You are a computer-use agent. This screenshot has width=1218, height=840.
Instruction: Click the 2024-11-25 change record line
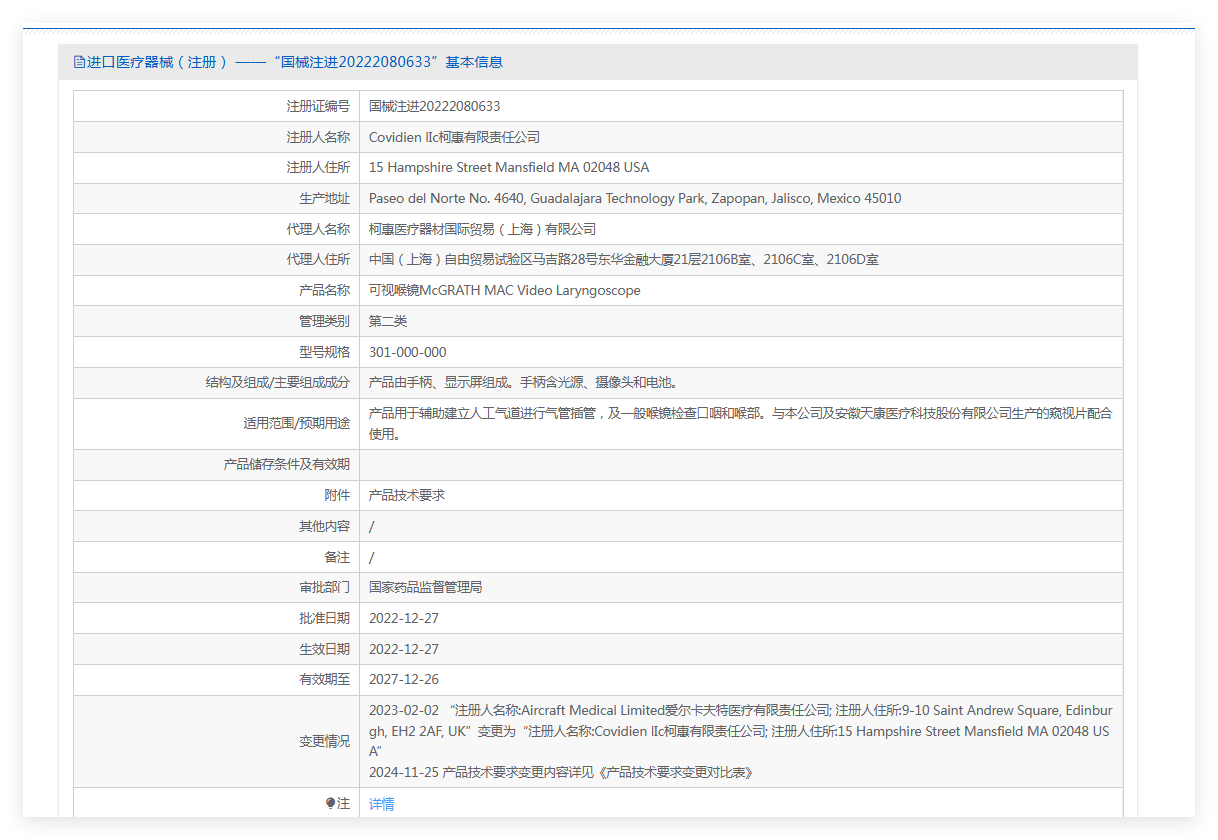pos(560,772)
